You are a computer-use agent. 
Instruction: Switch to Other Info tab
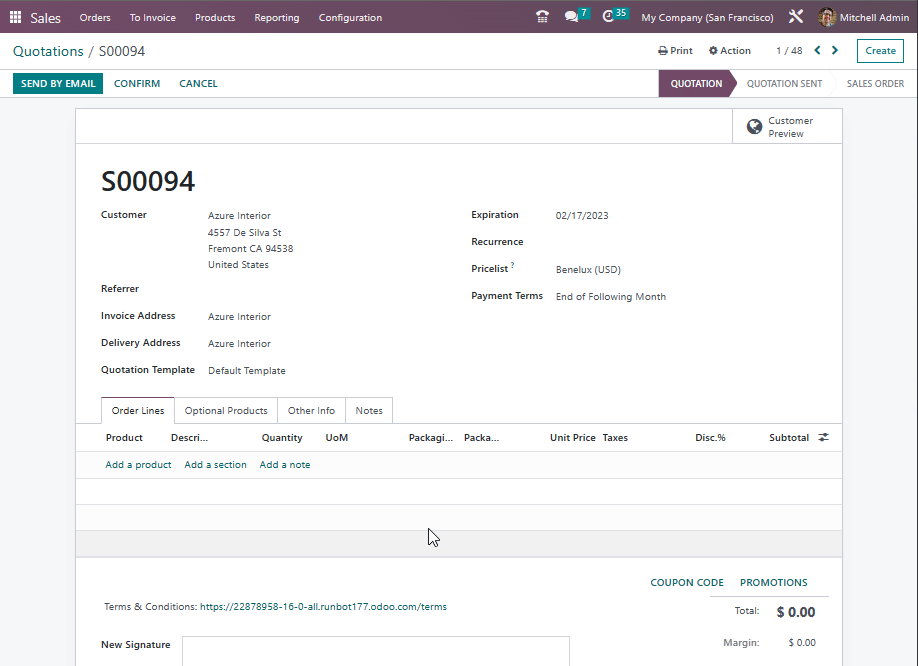pos(311,410)
